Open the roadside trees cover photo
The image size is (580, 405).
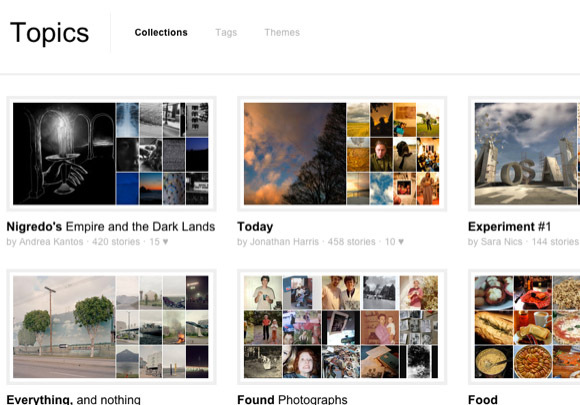[x=64, y=327]
